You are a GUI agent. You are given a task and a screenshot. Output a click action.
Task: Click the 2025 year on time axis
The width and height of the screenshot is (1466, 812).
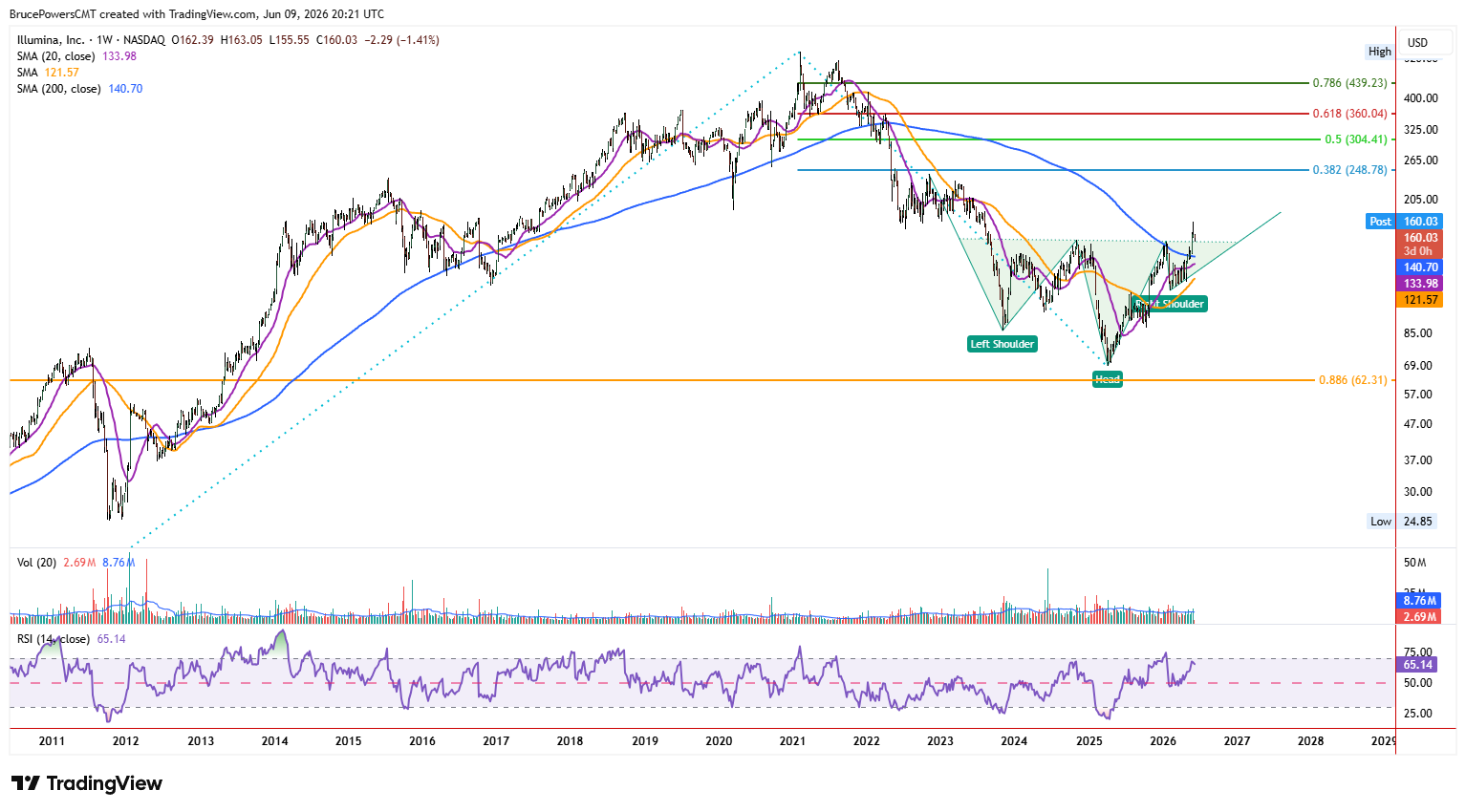(x=1089, y=741)
